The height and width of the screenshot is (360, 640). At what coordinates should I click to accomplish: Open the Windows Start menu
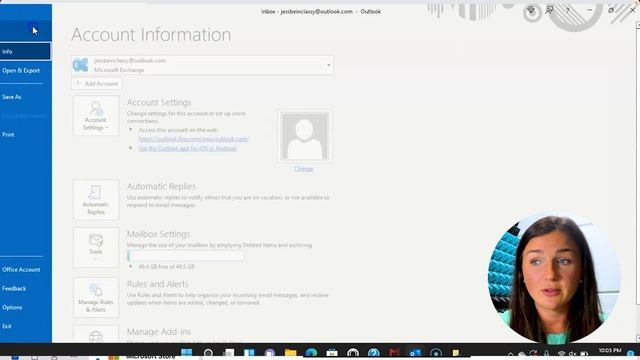(x=187, y=353)
